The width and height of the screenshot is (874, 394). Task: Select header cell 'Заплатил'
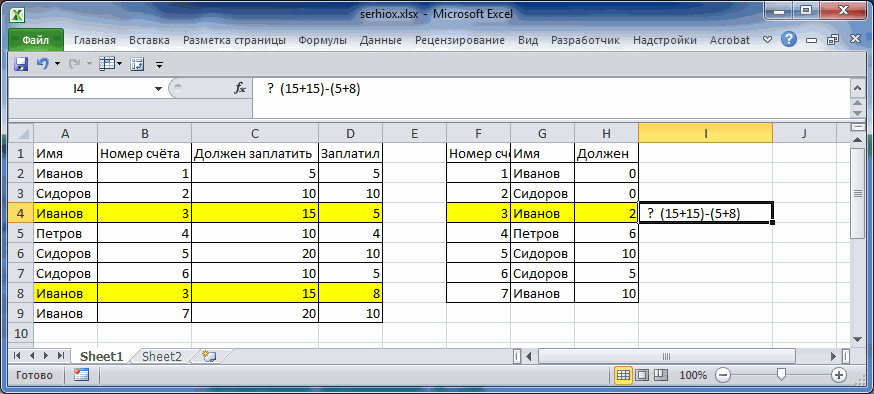pos(351,153)
